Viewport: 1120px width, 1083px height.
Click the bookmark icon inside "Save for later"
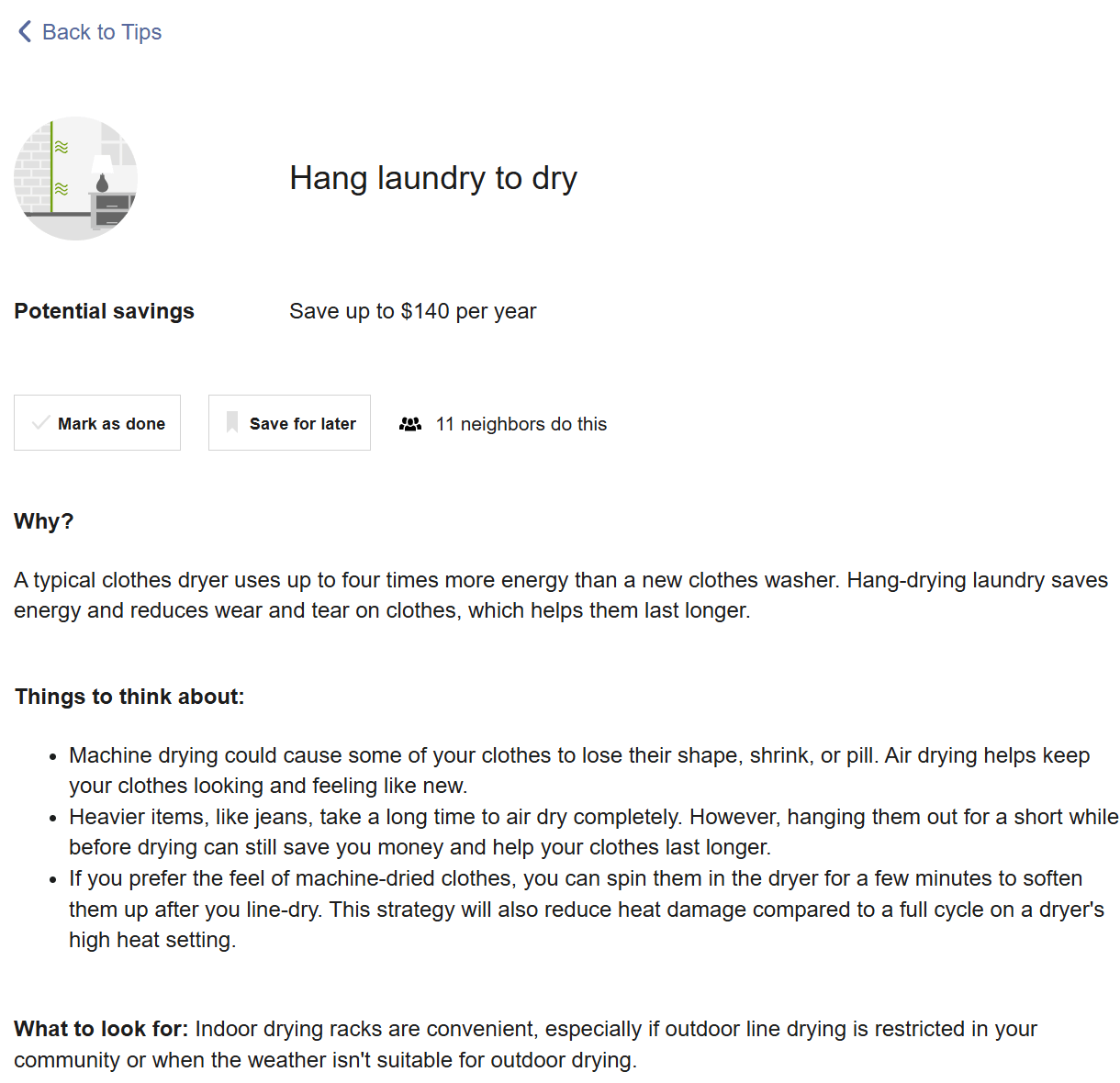pos(231,422)
